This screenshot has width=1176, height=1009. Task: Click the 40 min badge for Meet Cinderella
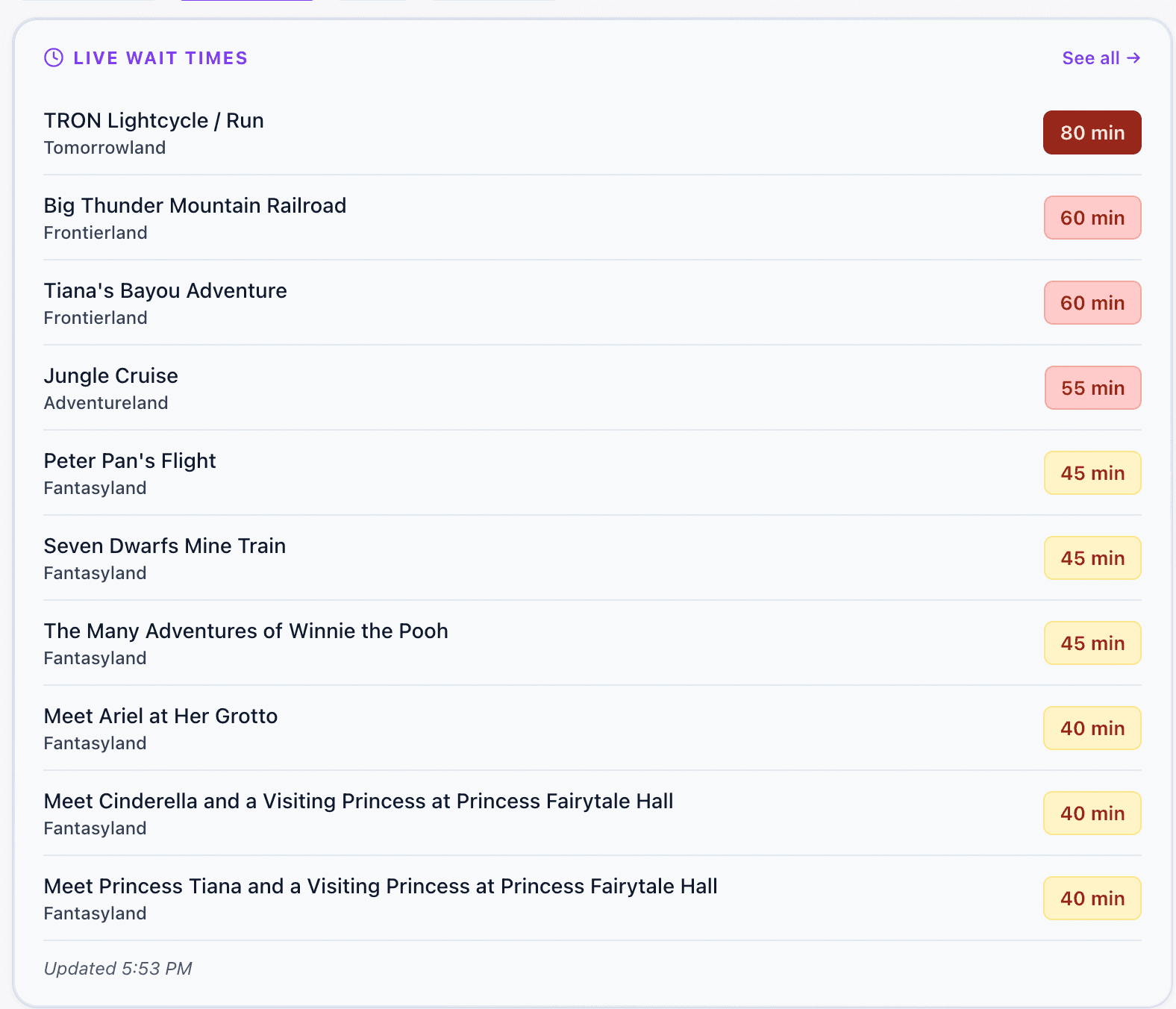(x=1092, y=813)
